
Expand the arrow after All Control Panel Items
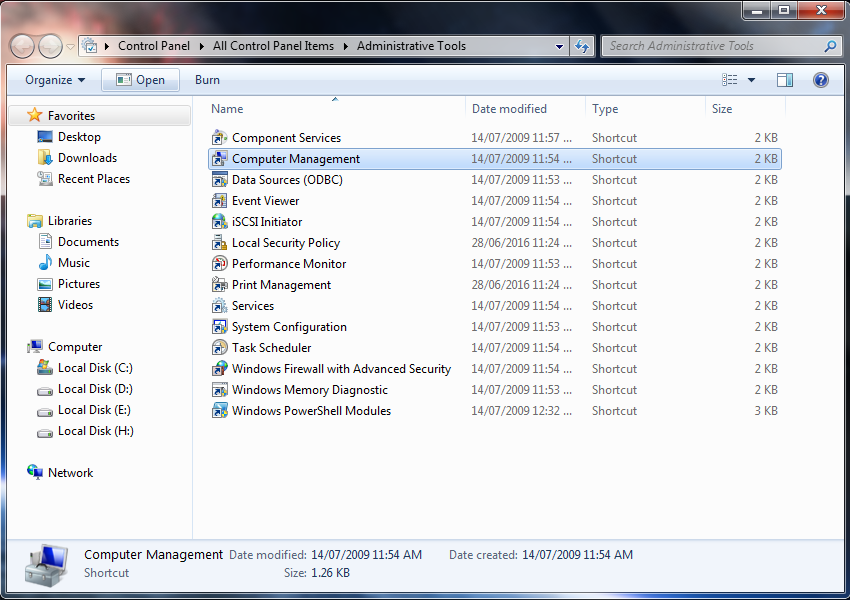click(346, 47)
